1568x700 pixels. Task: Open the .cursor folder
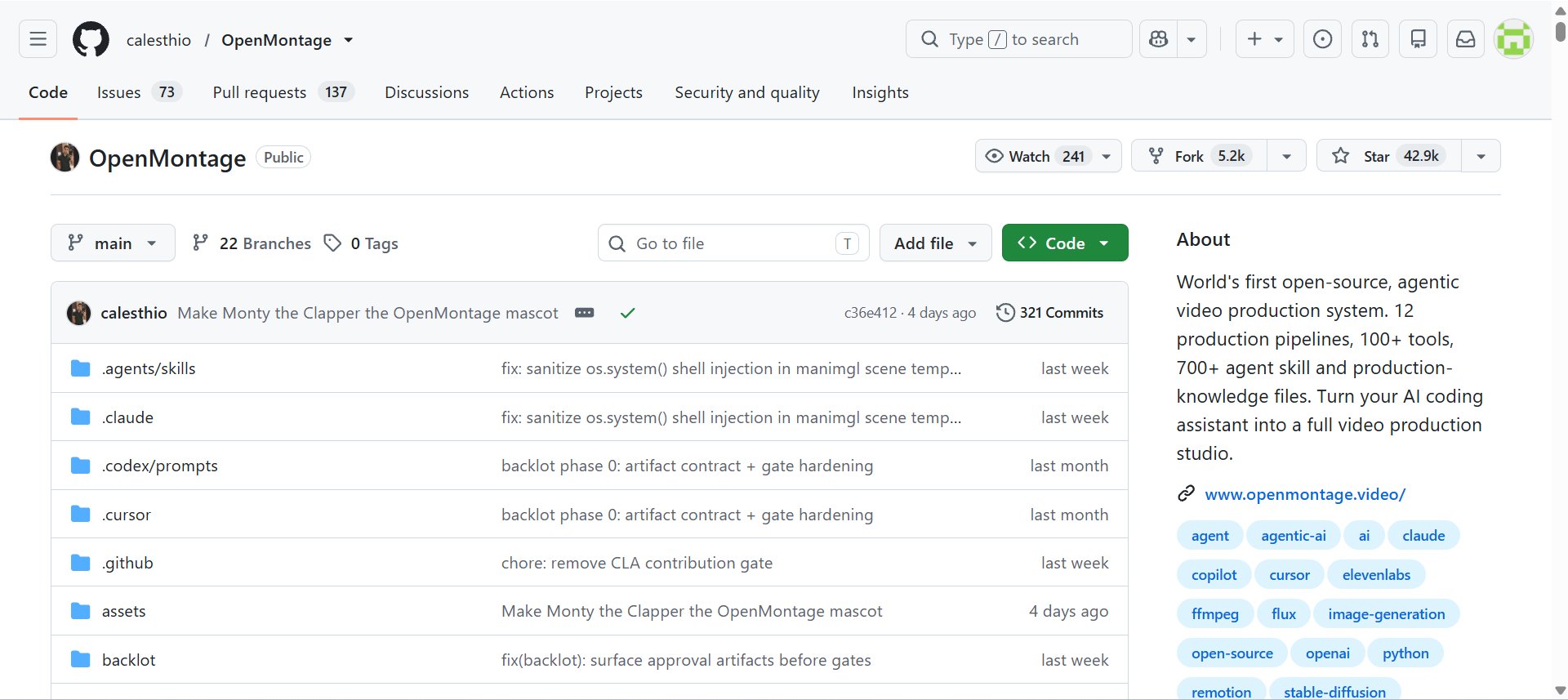click(x=126, y=515)
